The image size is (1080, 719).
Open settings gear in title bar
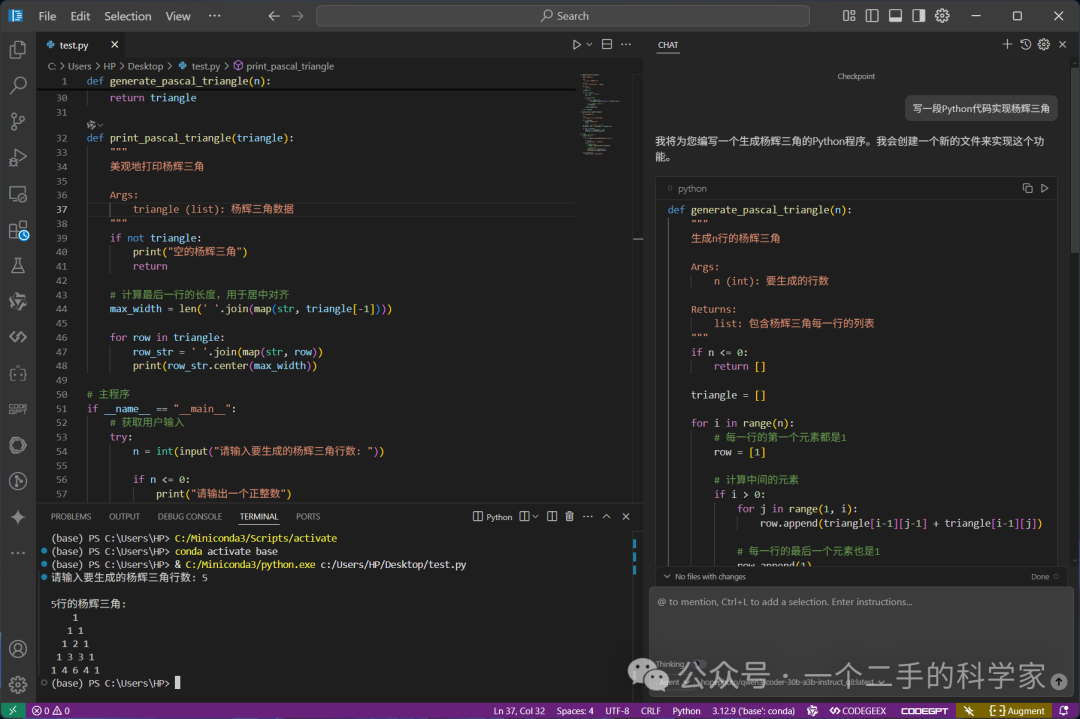click(942, 16)
